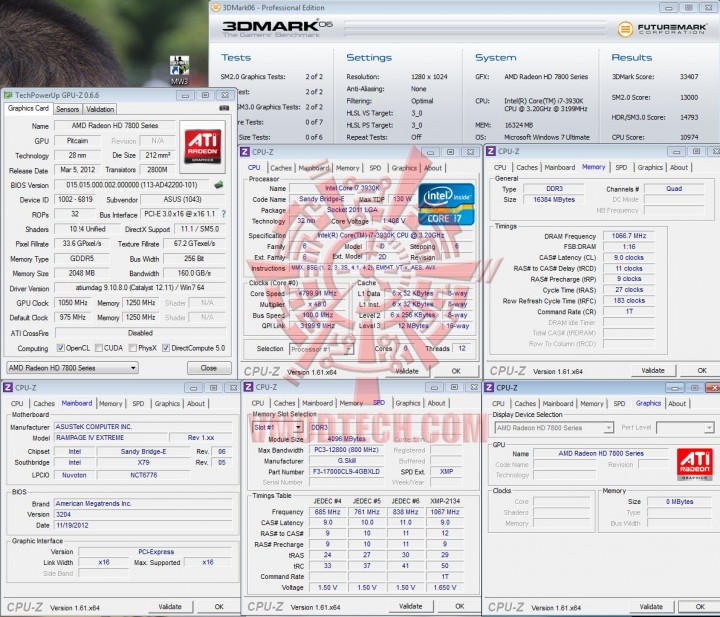Click Z icon of CPU-Z Mainboard window title

8,387
